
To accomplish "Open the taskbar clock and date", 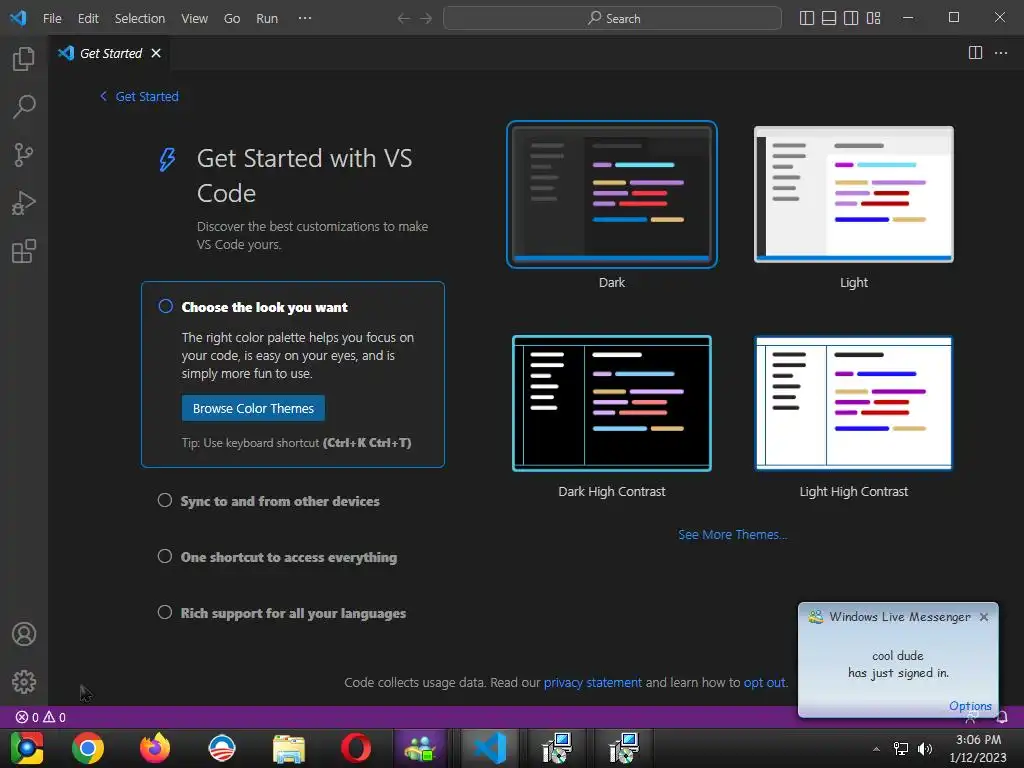I will 978,748.
